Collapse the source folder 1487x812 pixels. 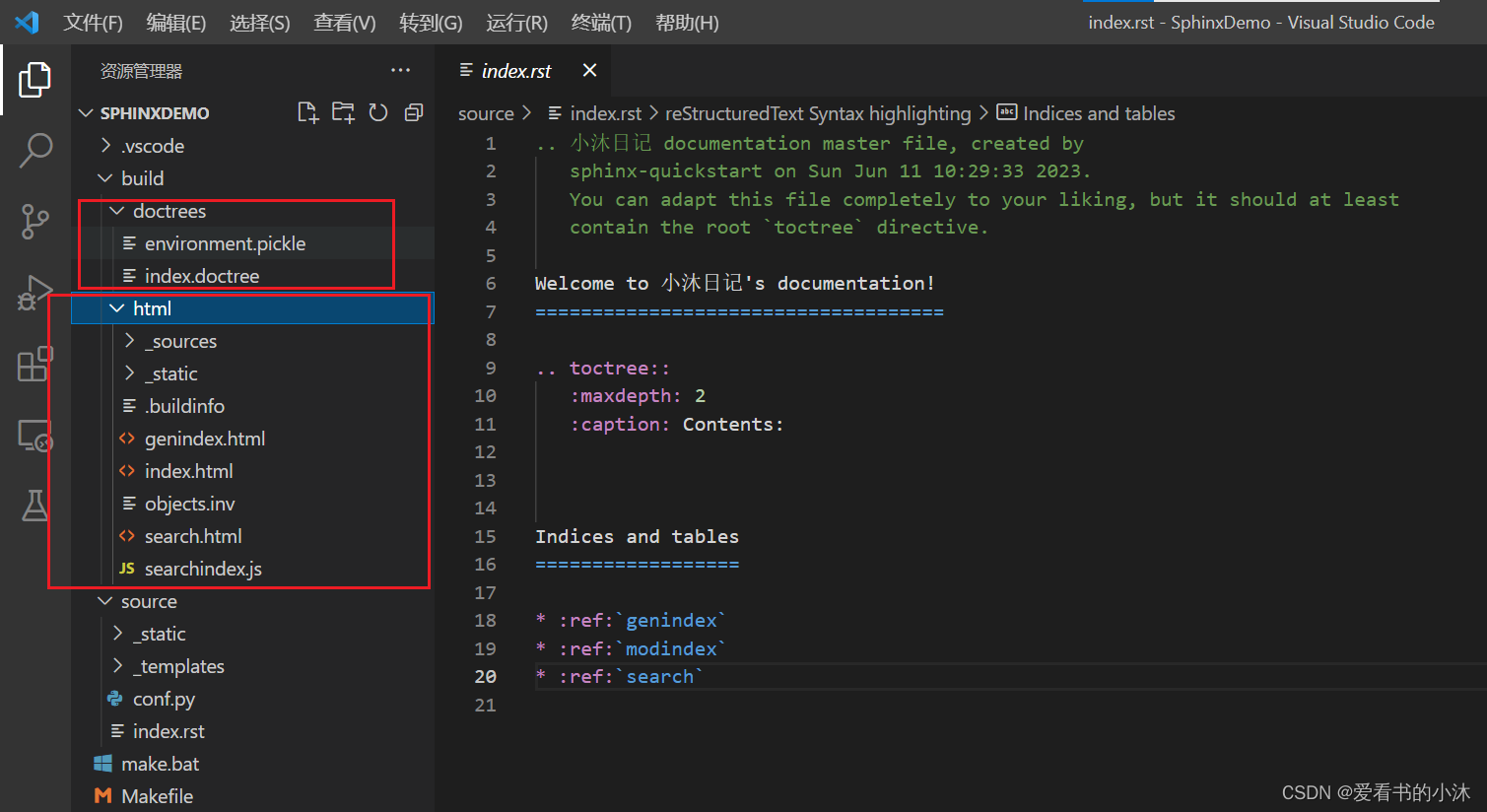coord(105,601)
